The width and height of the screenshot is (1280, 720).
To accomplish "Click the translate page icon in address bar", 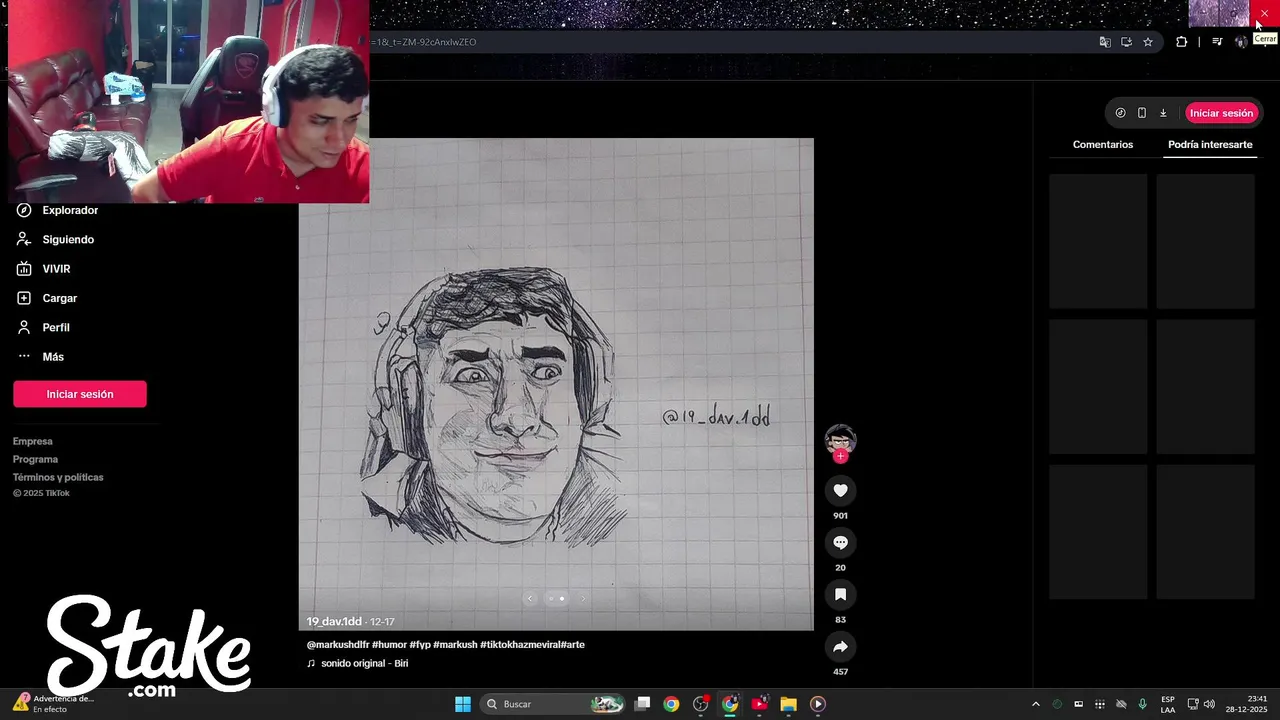I will 1105,42.
